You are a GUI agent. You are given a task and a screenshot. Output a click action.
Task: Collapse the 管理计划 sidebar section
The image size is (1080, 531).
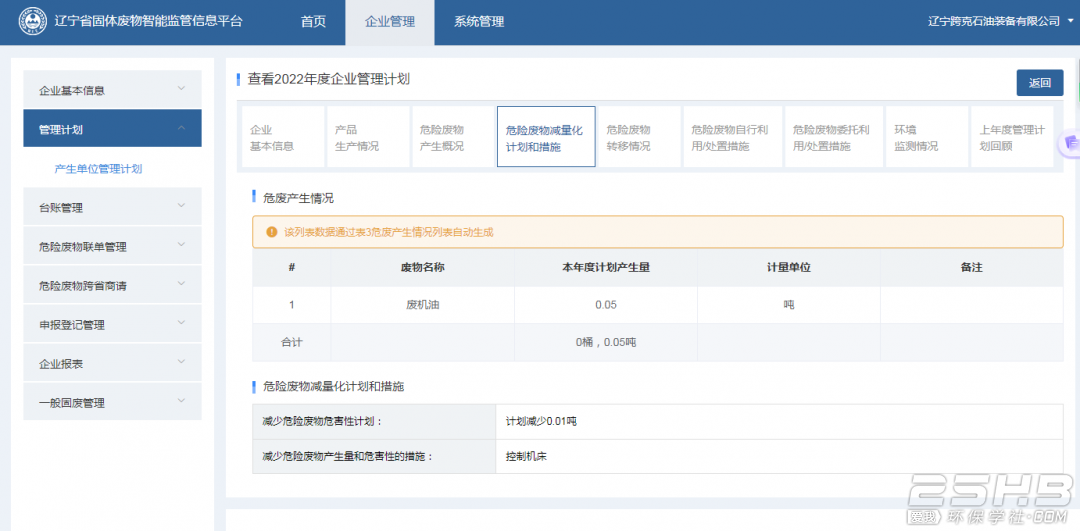coord(112,129)
